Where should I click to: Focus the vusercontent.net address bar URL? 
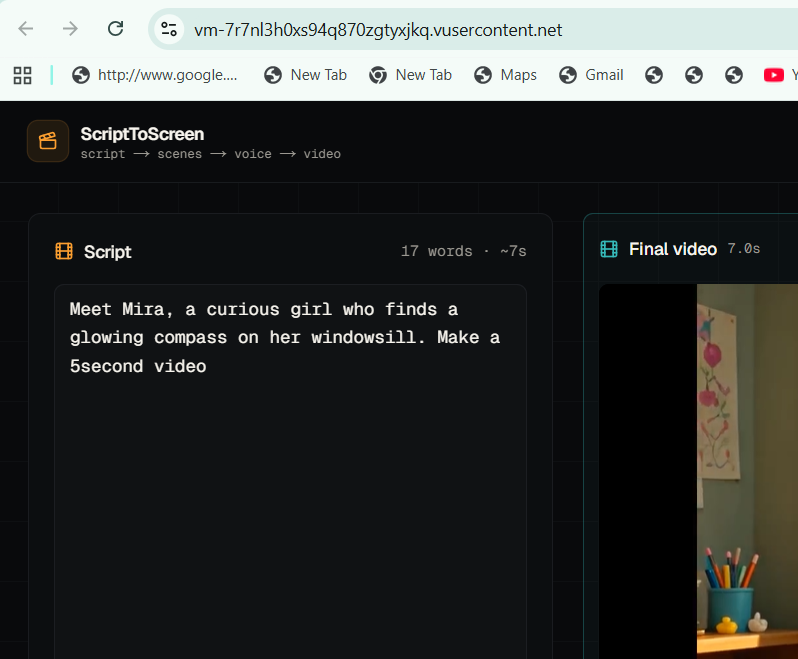[378, 30]
